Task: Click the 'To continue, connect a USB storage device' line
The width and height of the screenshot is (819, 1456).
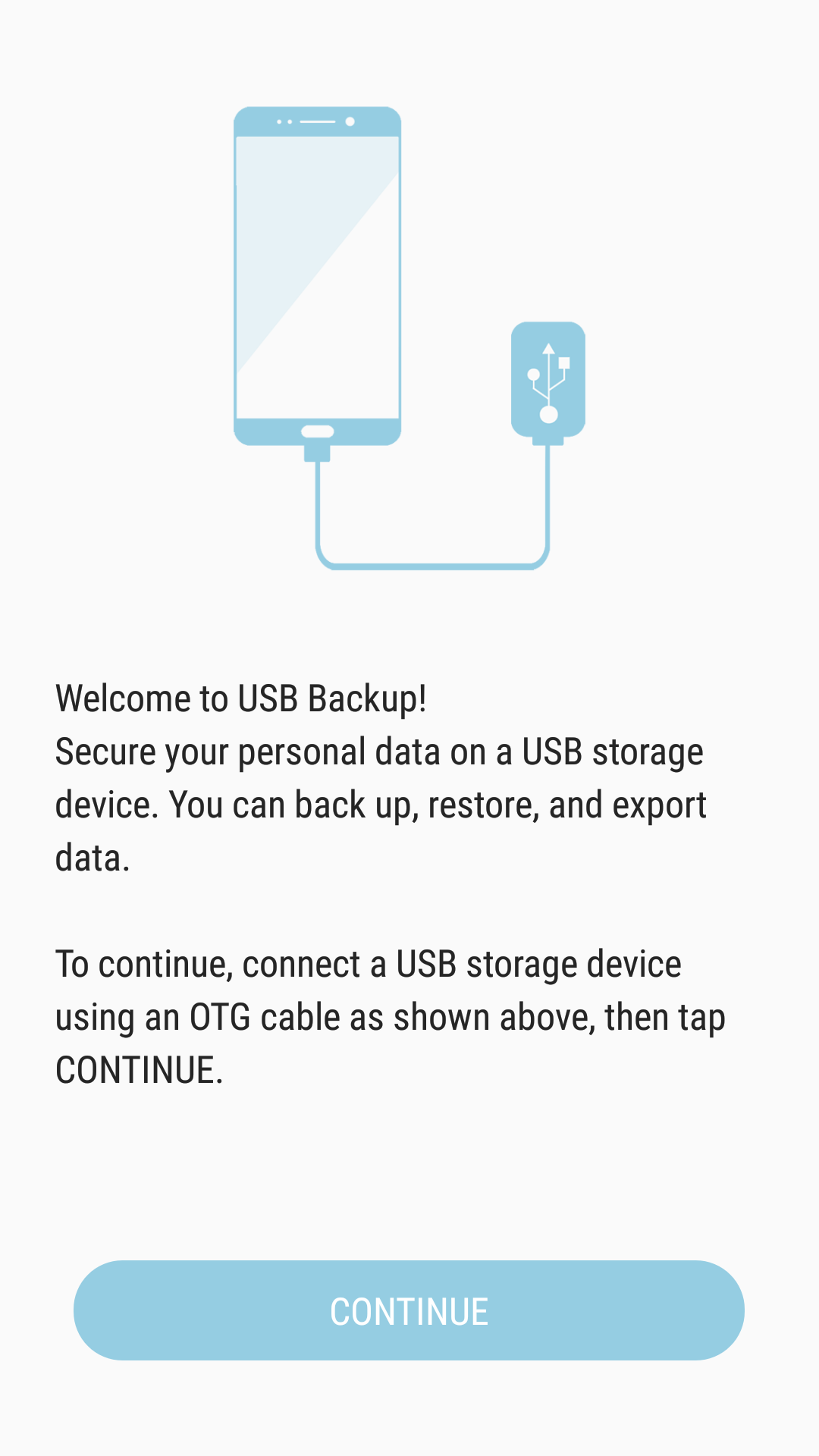Action: coord(369,965)
